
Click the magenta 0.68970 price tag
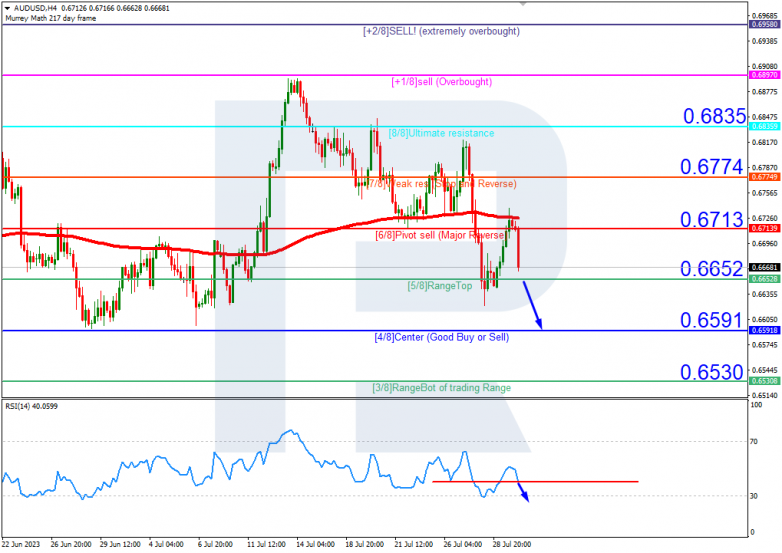pos(765,75)
